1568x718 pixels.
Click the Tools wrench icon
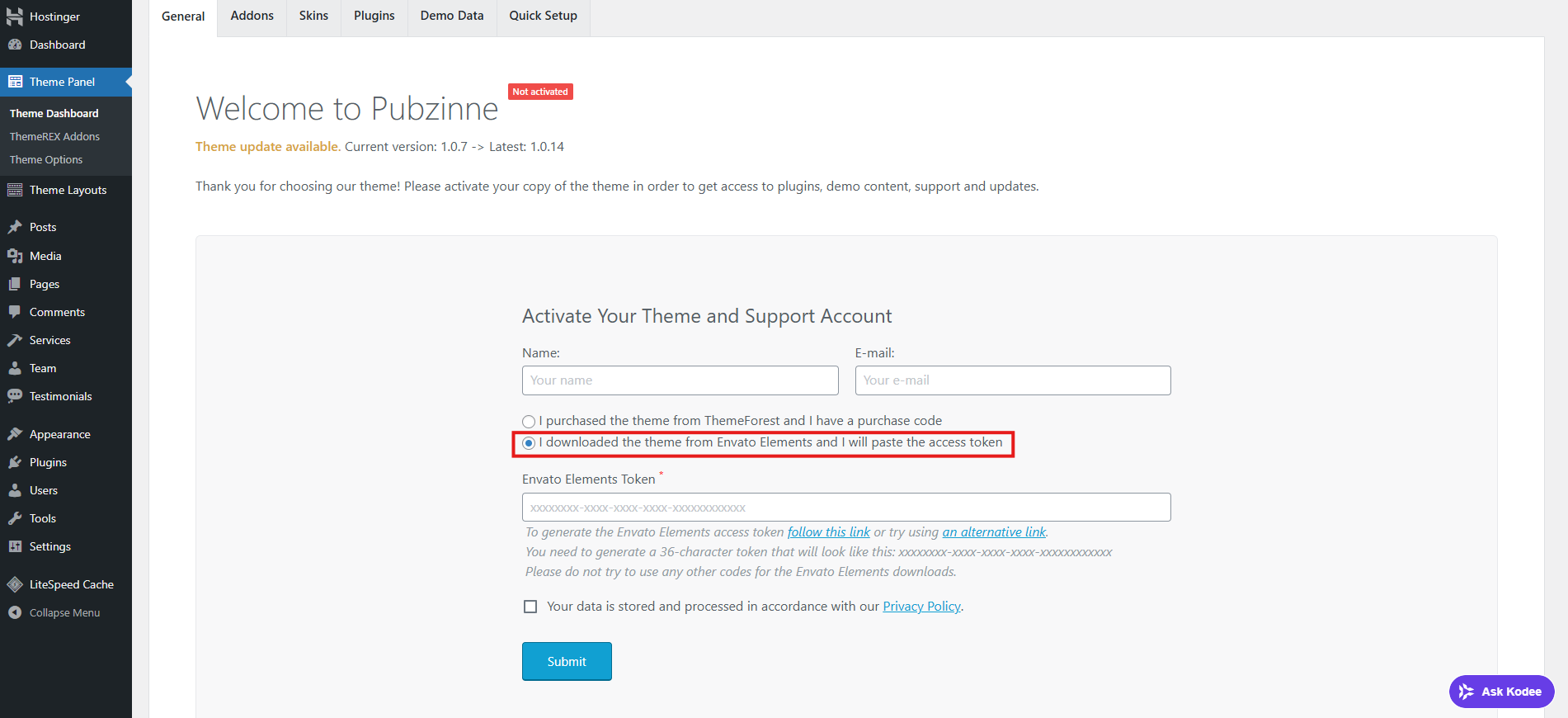pyautogui.click(x=15, y=518)
